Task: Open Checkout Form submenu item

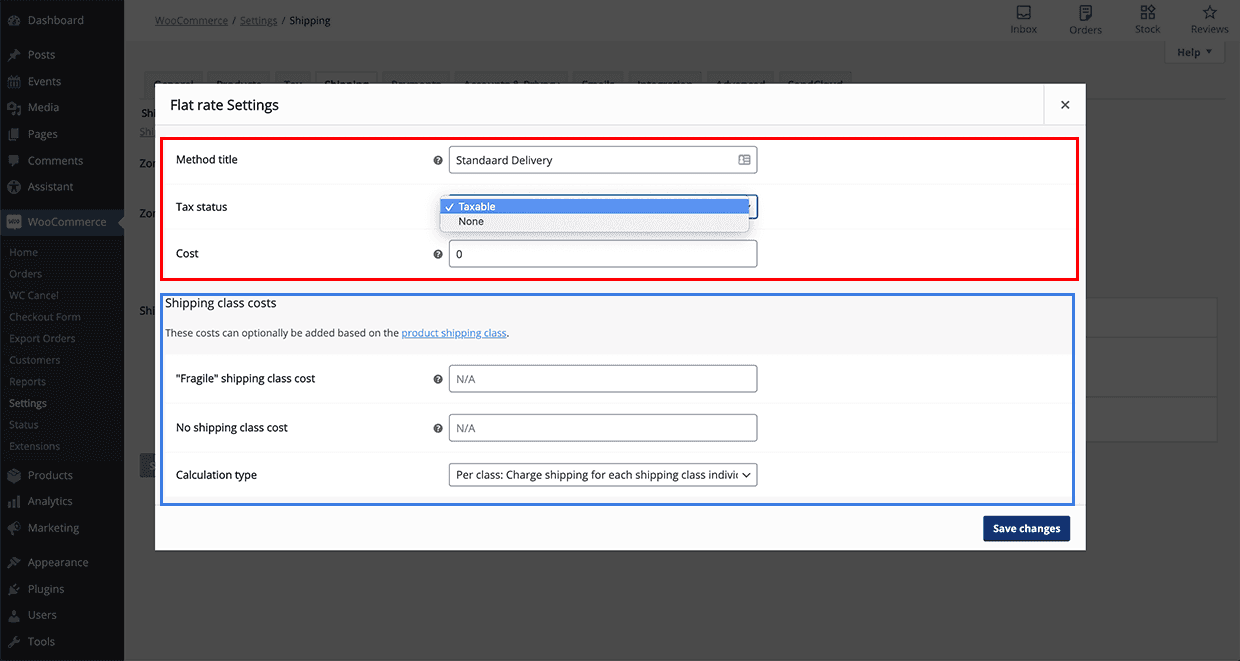Action: (x=45, y=317)
